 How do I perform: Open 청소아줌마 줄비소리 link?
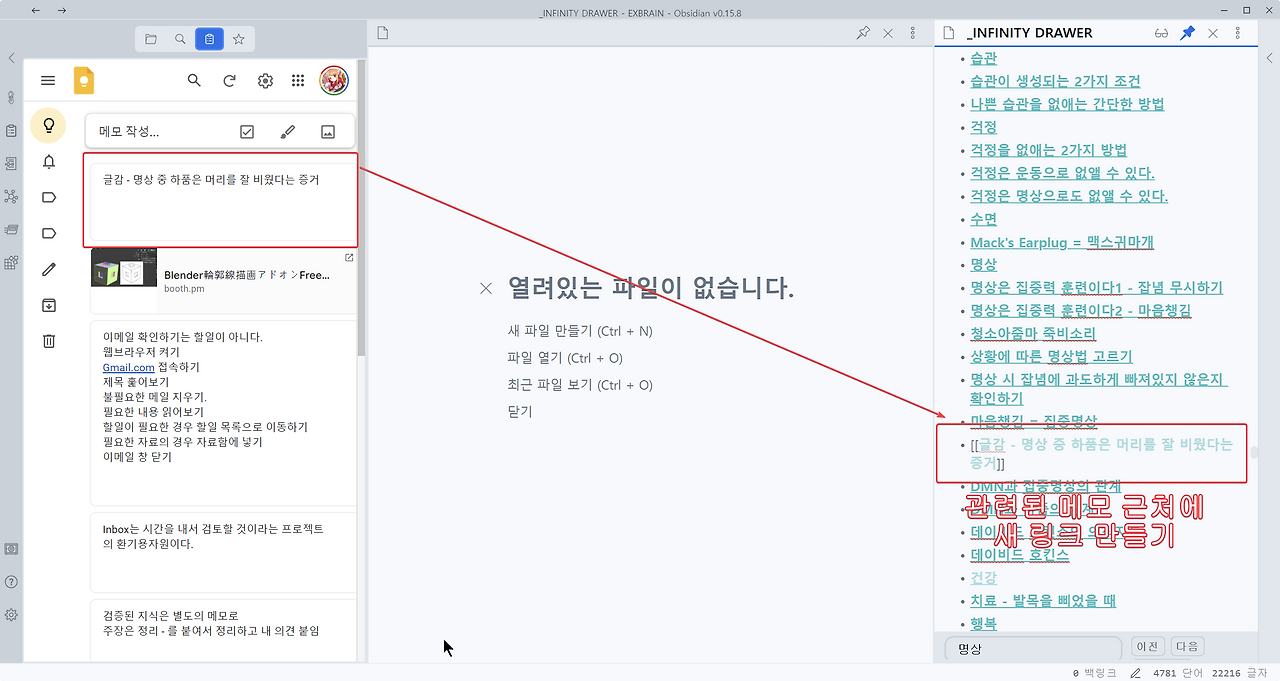(x=1033, y=333)
